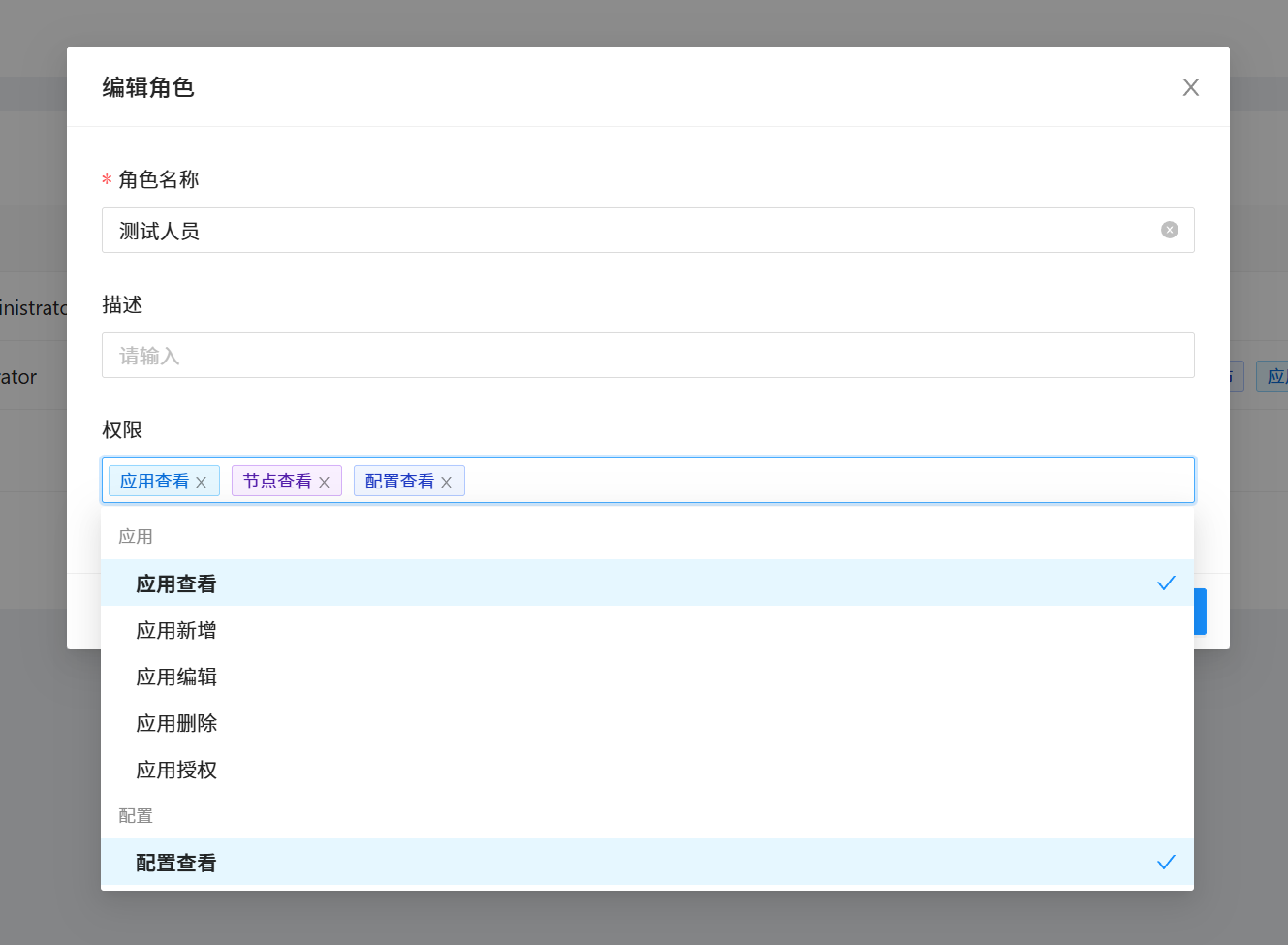Add the 应用授权 permission option

pos(176,770)
